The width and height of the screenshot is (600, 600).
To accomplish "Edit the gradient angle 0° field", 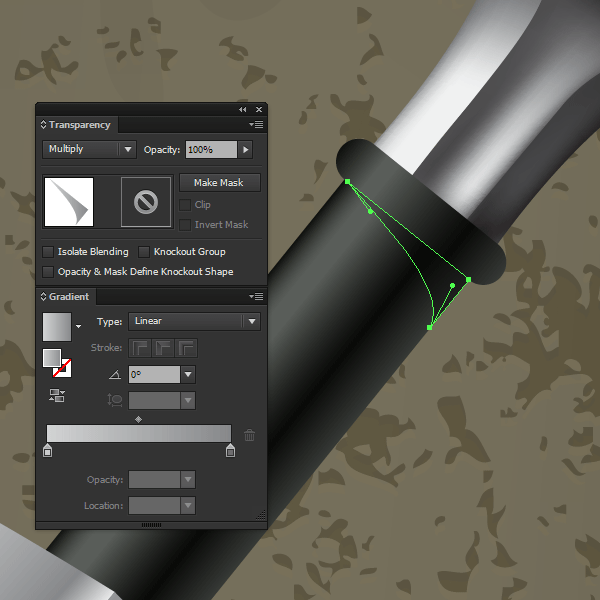I will pos(154,374).
